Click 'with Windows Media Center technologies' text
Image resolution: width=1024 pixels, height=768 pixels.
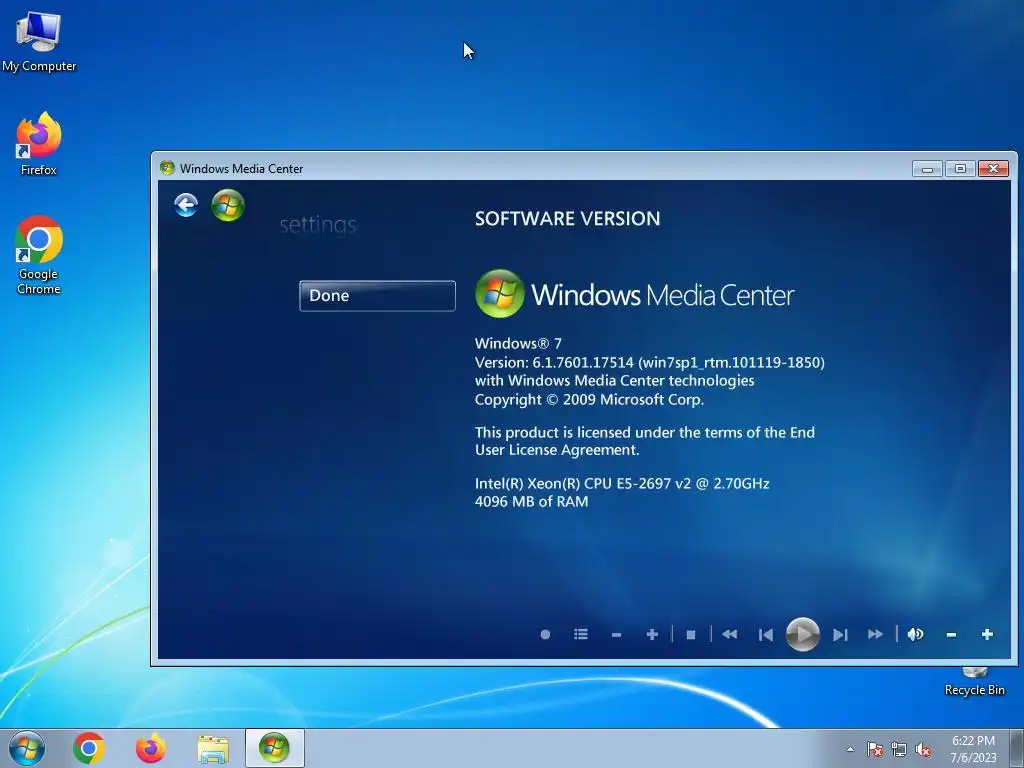click(x=615, y=381)
